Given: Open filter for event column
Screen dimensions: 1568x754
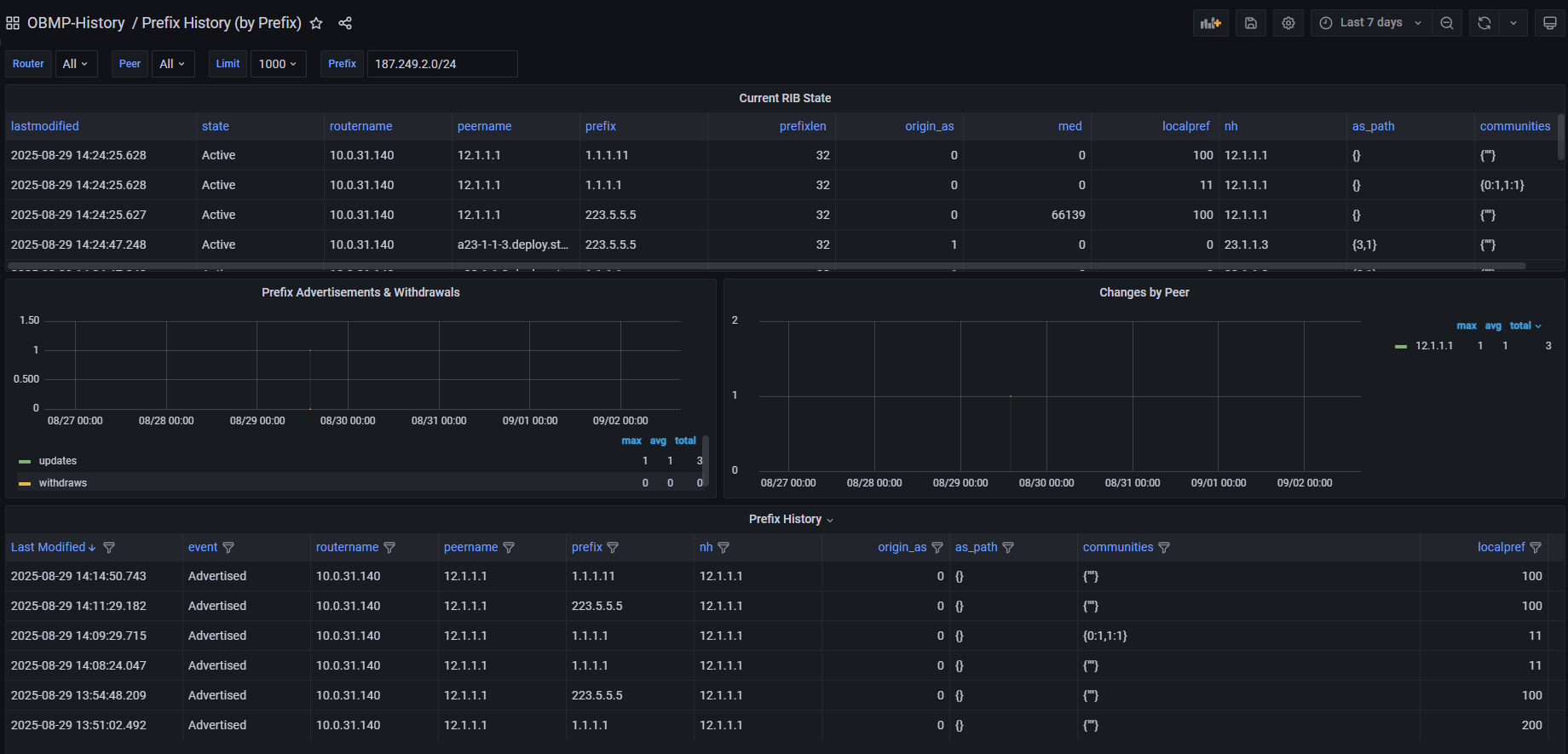Looking at the screenshot, I should tap(228, 548).
